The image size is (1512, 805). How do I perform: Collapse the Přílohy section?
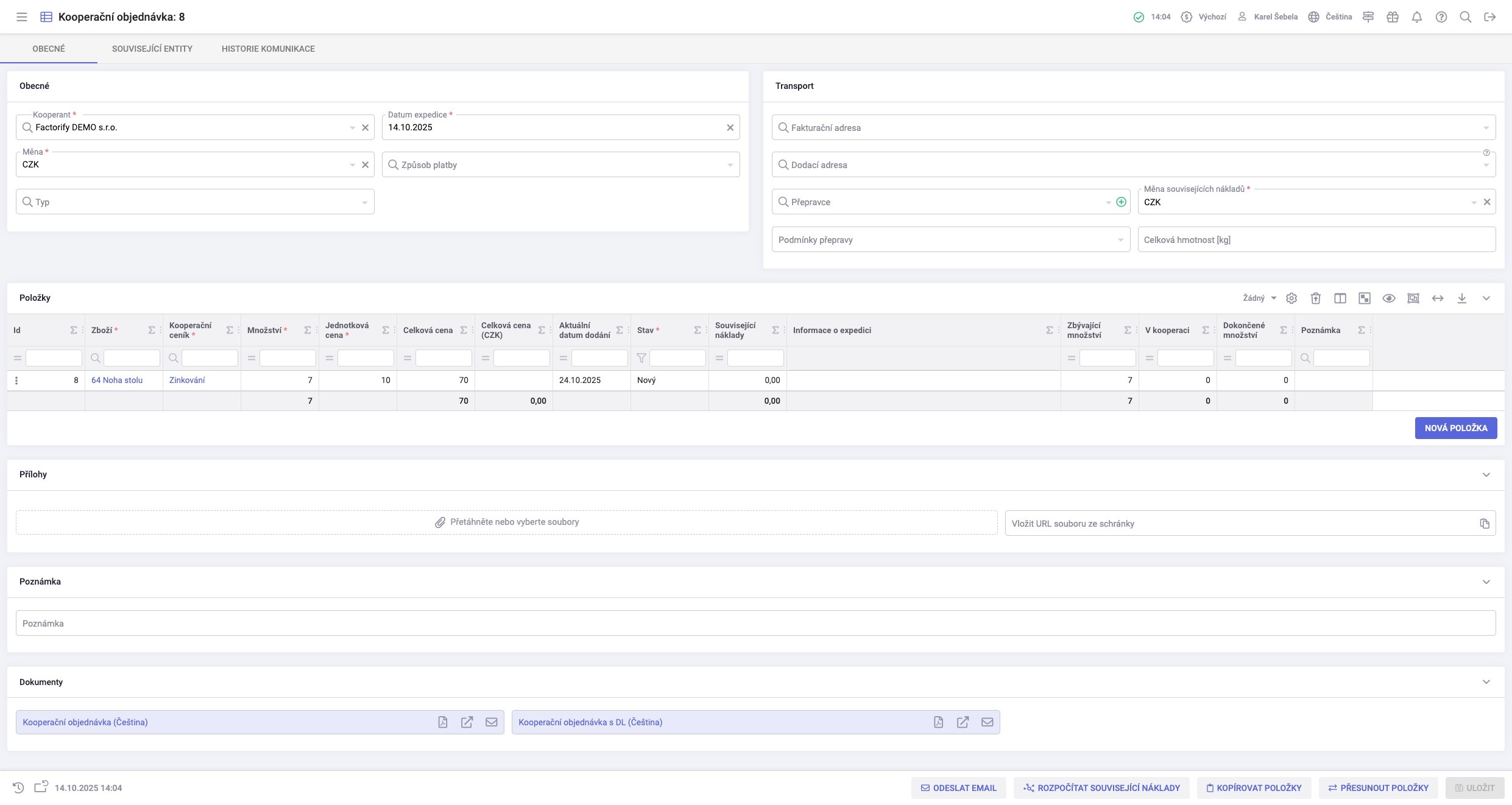click(1486, 474)
